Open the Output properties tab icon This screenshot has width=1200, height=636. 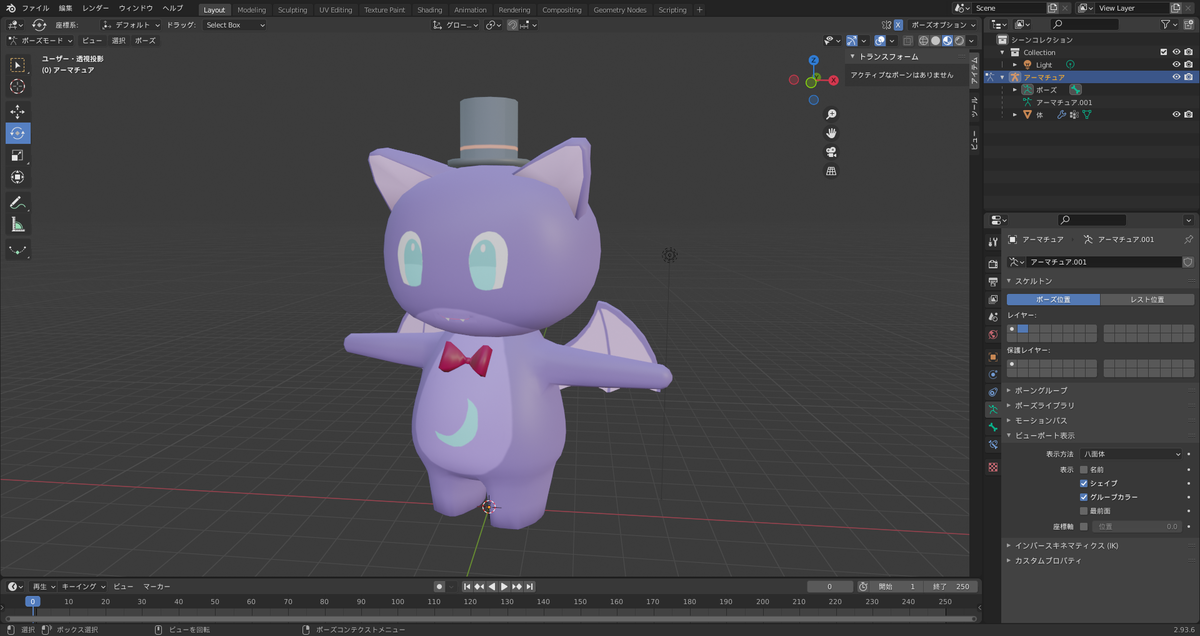[x=993, y=282]
